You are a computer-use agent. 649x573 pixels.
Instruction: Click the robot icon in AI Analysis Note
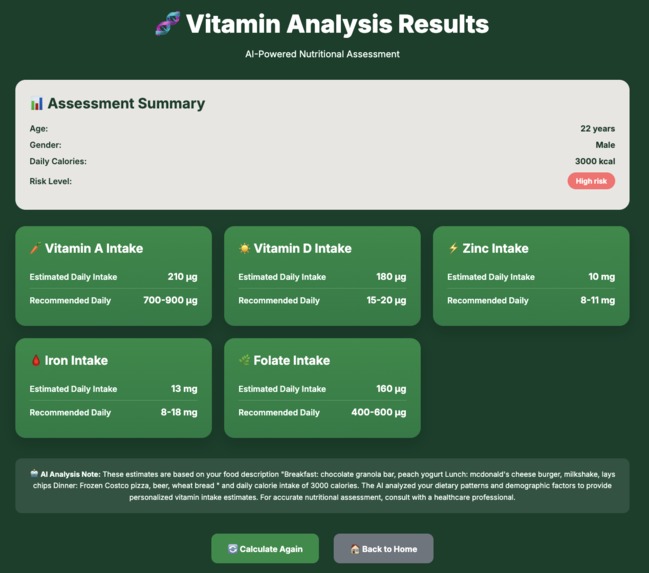point(34,474)
